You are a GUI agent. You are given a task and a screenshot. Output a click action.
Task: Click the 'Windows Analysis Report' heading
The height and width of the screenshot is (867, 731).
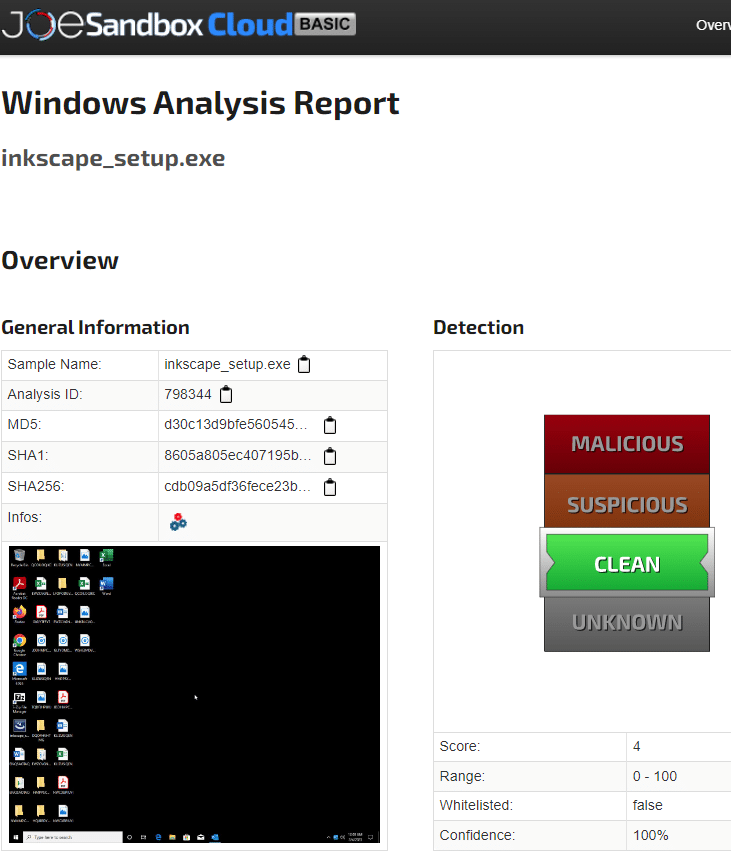[x=200, y=103]
